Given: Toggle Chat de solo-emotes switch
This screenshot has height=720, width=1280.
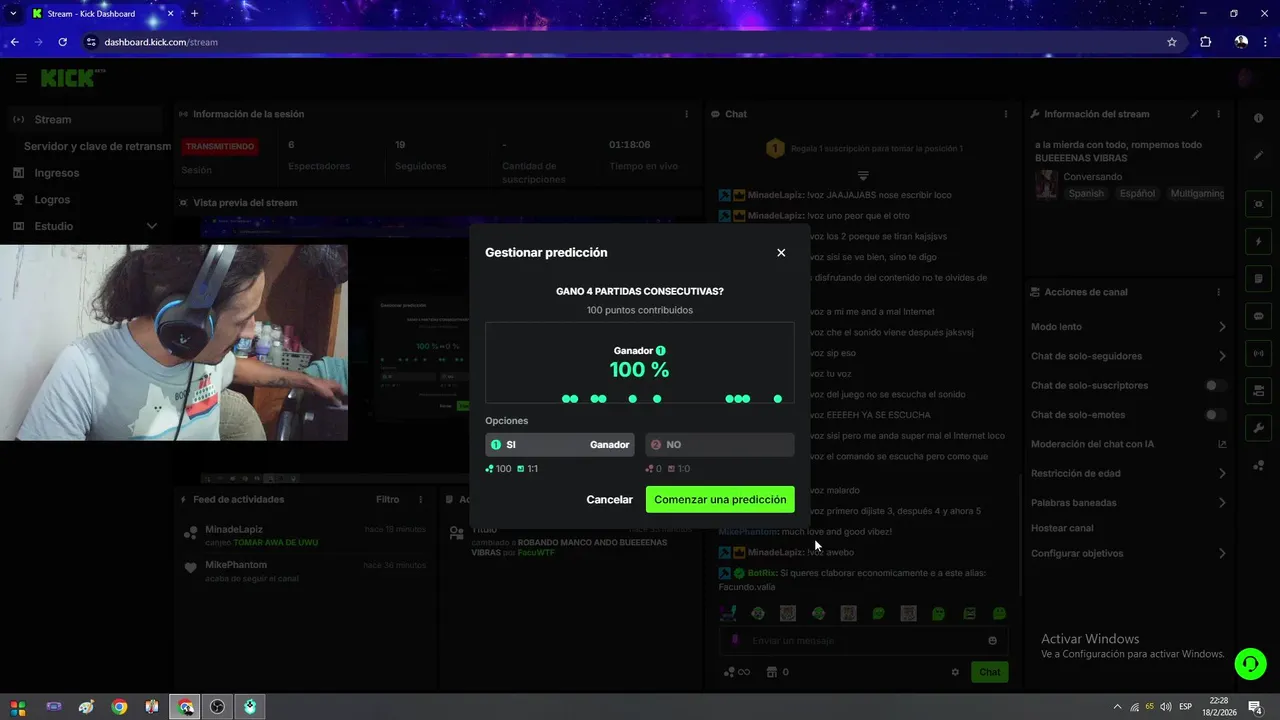Looking at the screenshot, I should point(1215,415).
